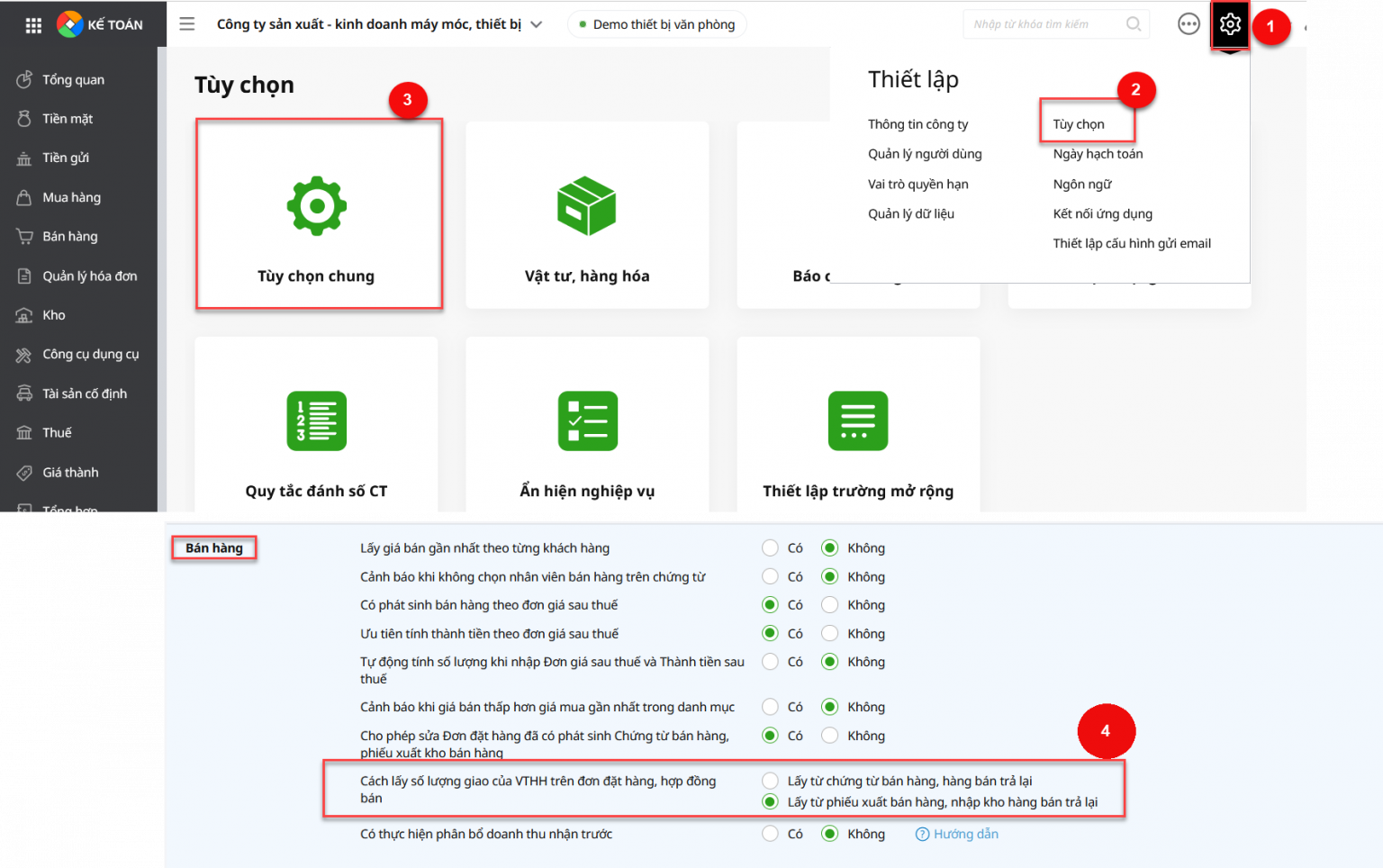1383x868 pixels.
Task: Click Thiết lập cấu hình gửi email
Action: point(1132,243)
